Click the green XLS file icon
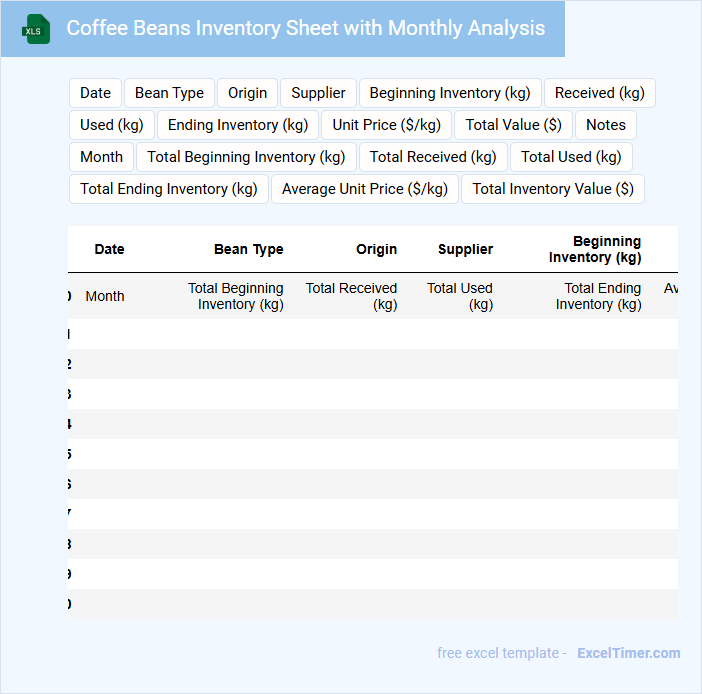This screenshot has height=694, width=702. [36, 29]
